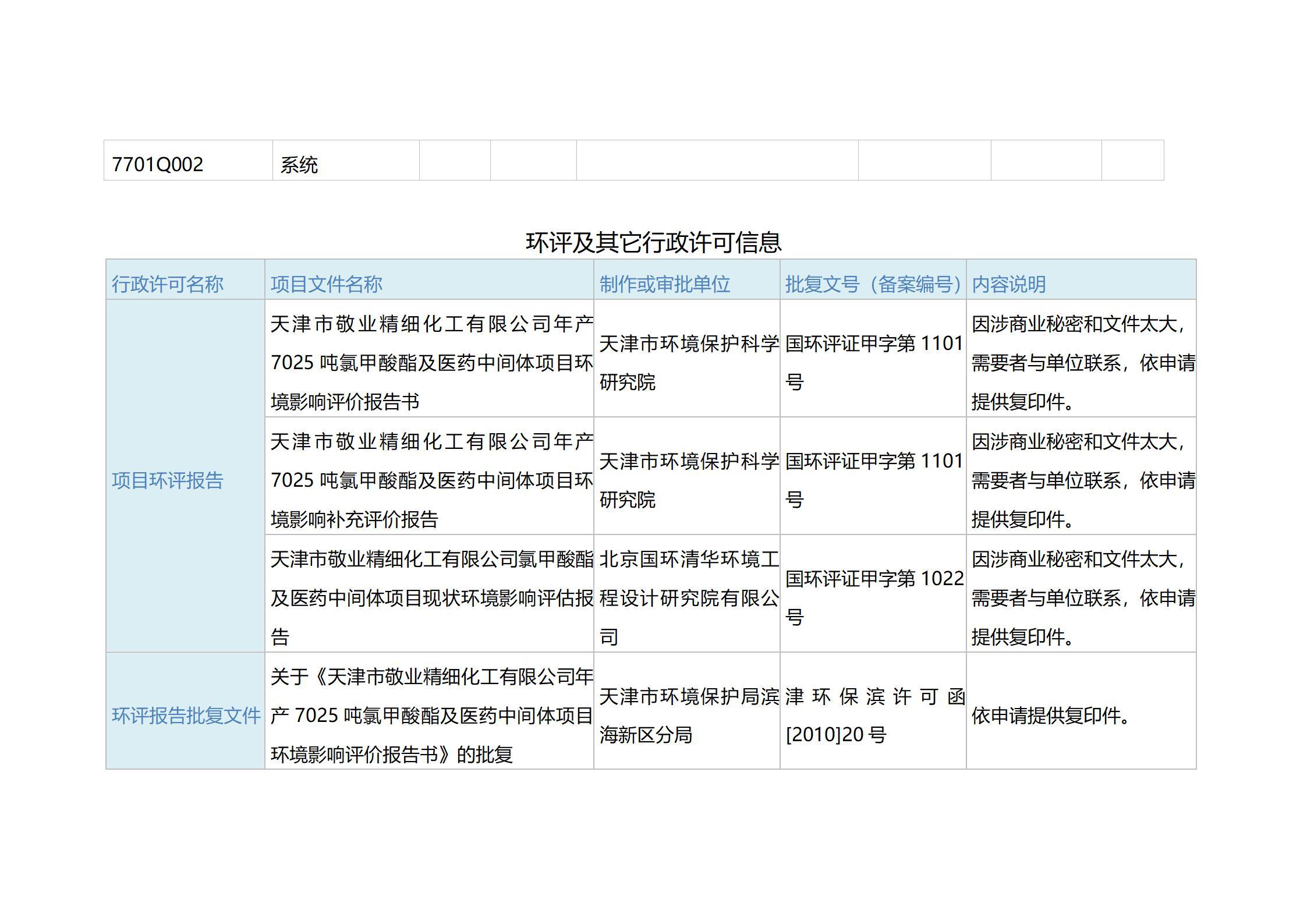Click 天津市环境保护科学研究院 in the first data row
1307x924 pixels.
pyautogui.click(x=689, y=363)
